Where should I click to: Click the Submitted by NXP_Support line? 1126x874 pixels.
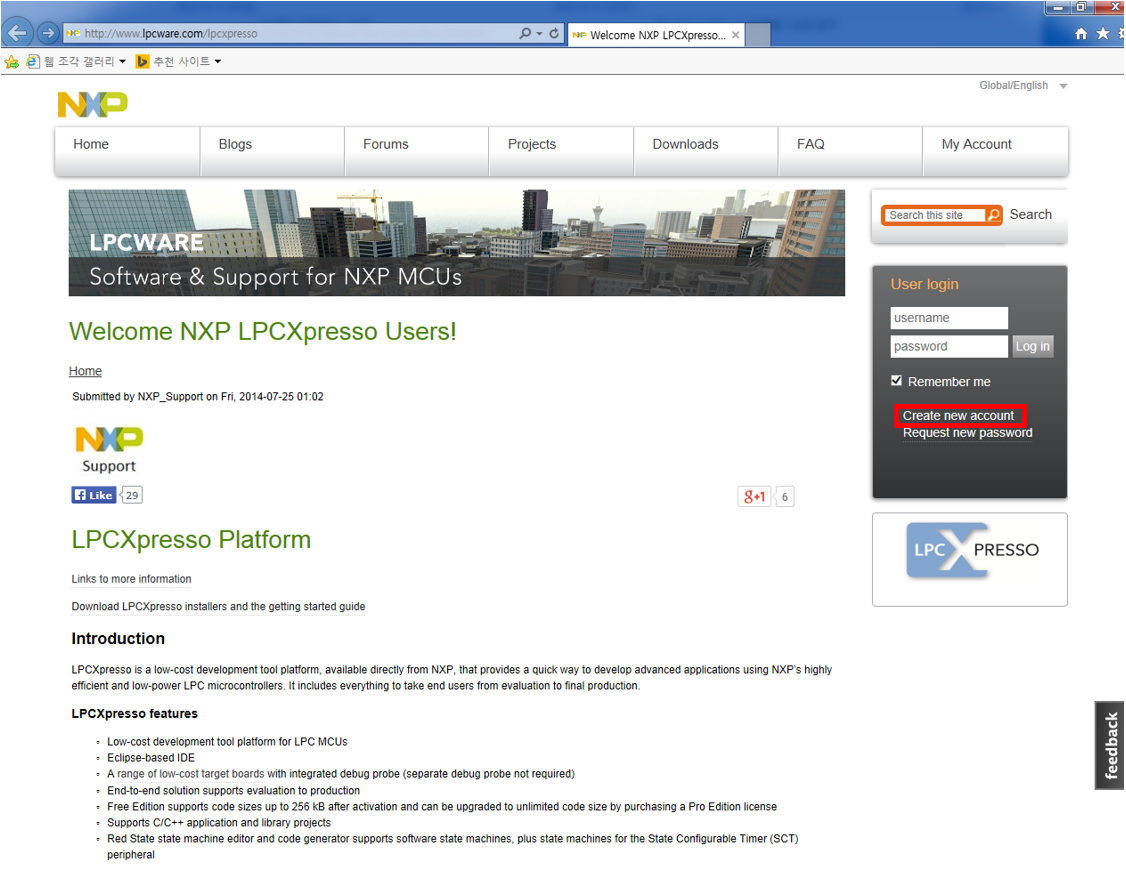click(x=198, y=396)
